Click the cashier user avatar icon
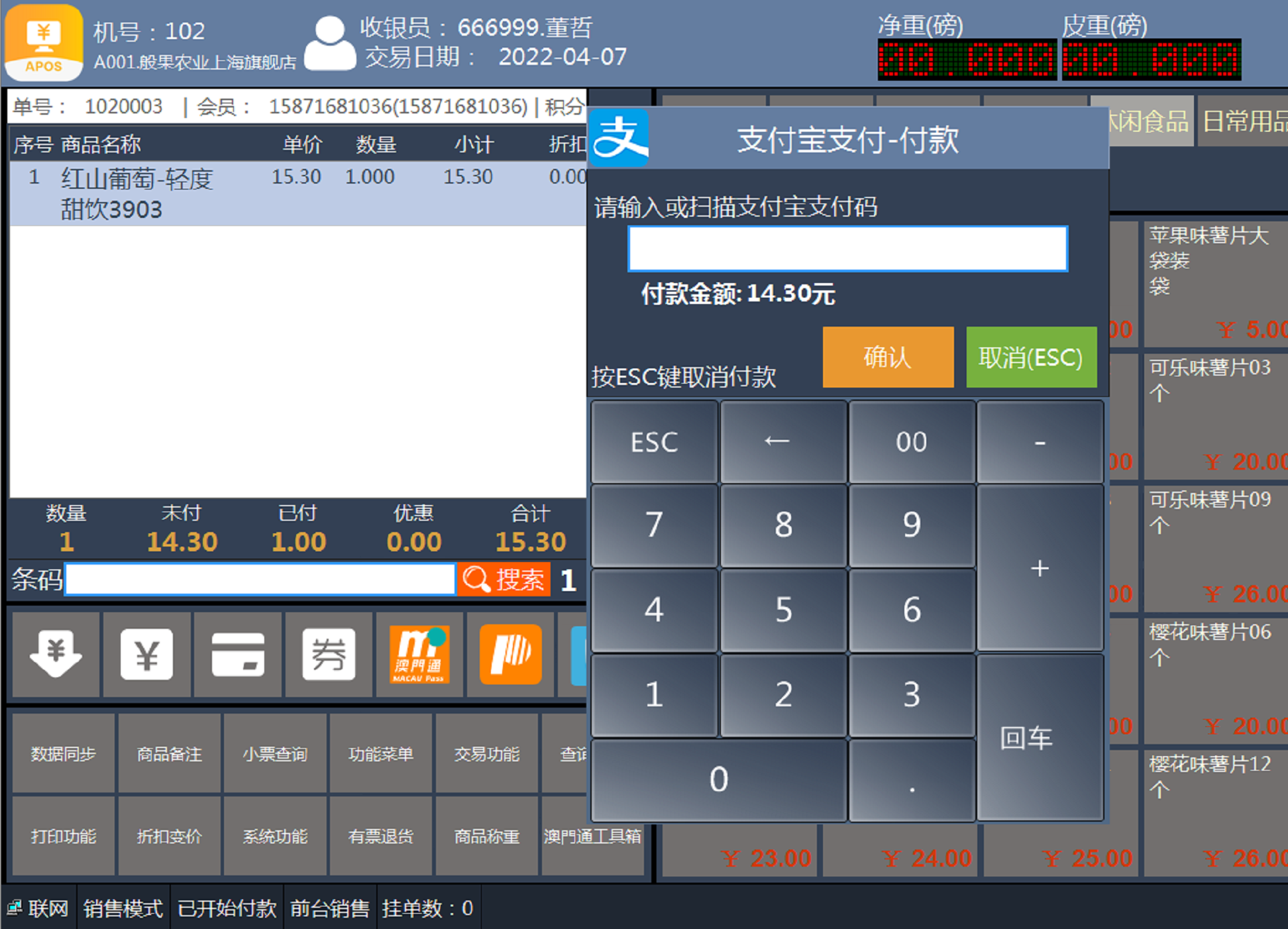1288x929 pixels. (x=329, y=44)
